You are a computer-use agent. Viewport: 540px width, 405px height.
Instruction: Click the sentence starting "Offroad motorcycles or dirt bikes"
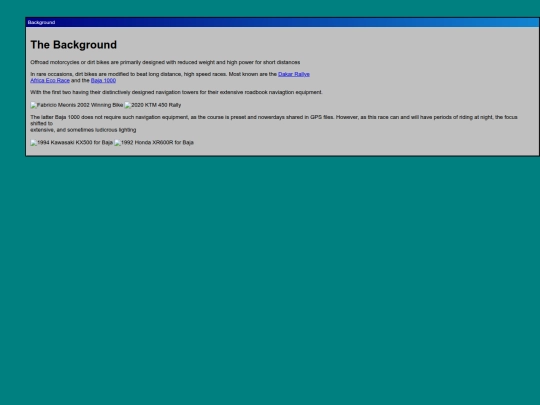click(165, 62)
